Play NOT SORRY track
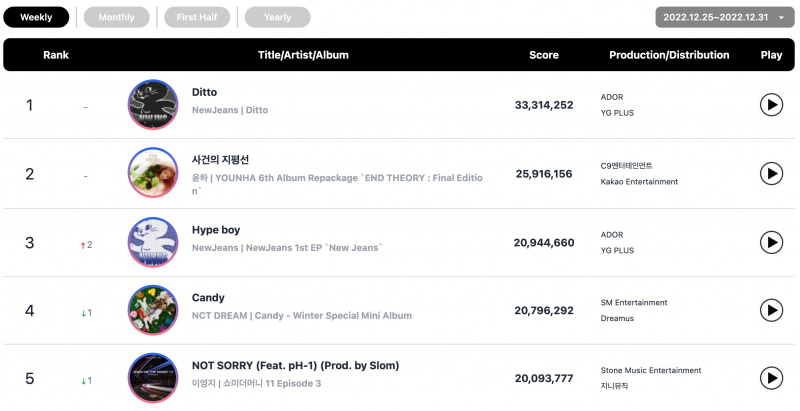 point(771,378)
